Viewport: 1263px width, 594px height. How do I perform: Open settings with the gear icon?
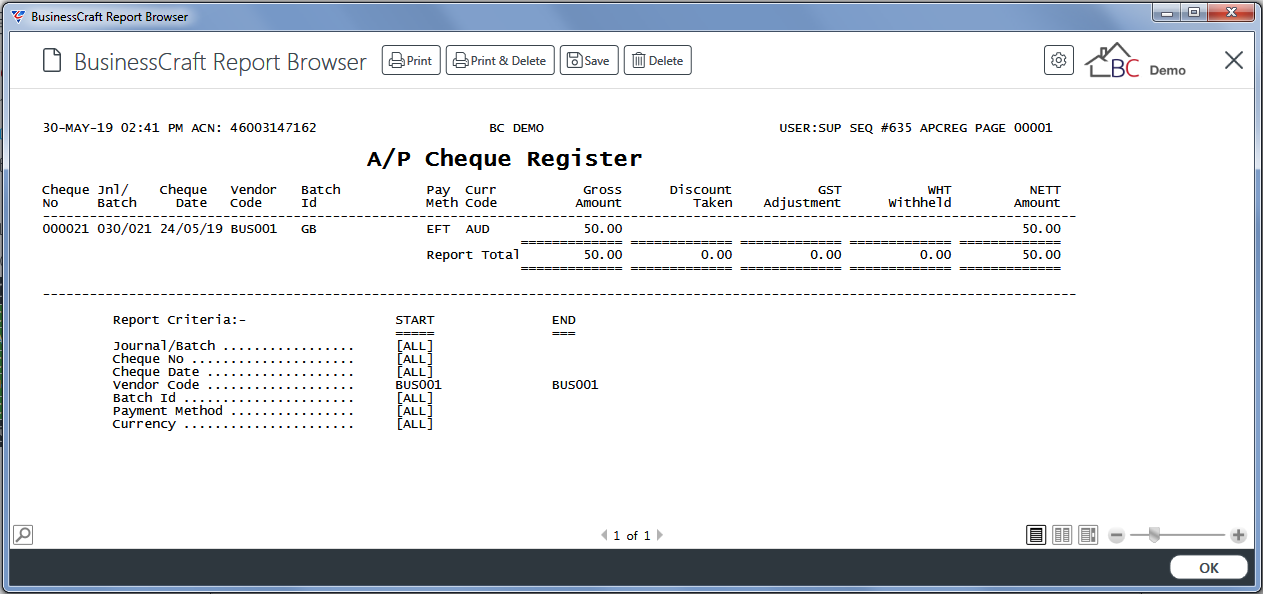click(1059, 60)
